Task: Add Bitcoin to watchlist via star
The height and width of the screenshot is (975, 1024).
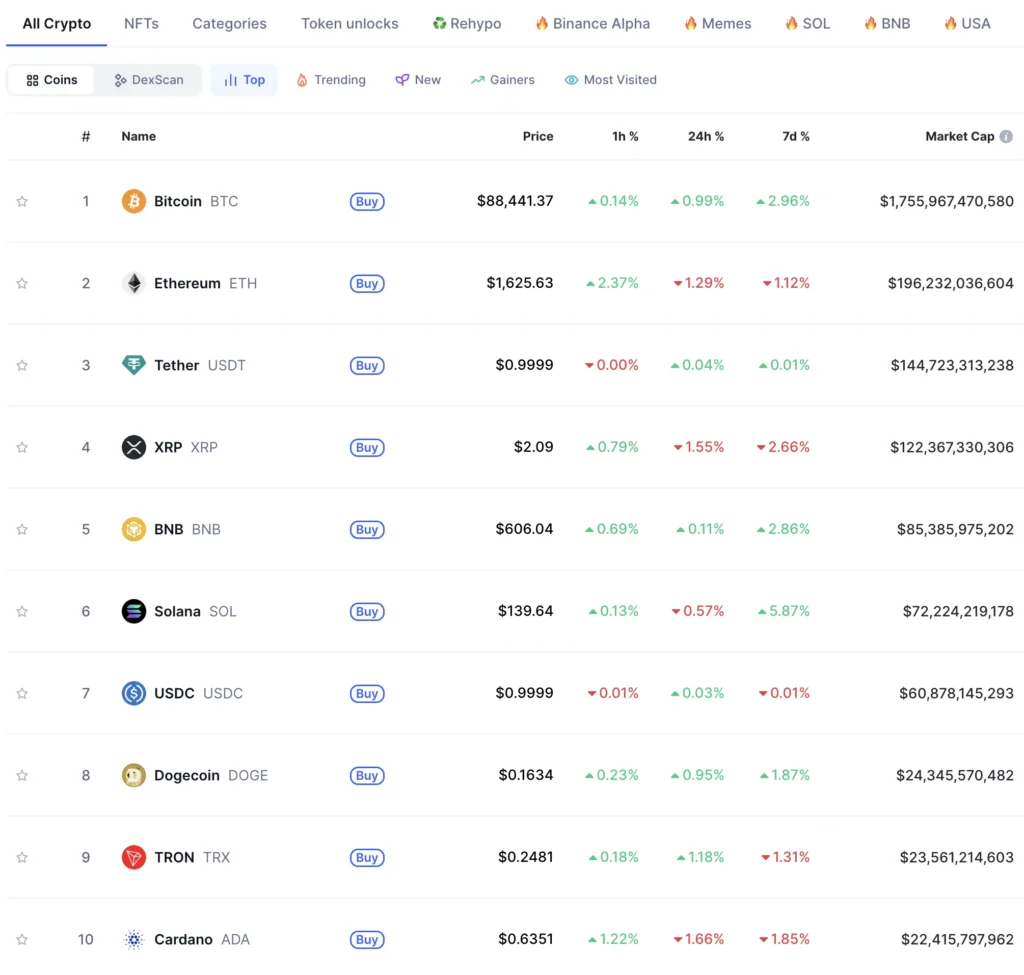Action: pos(22,201)
